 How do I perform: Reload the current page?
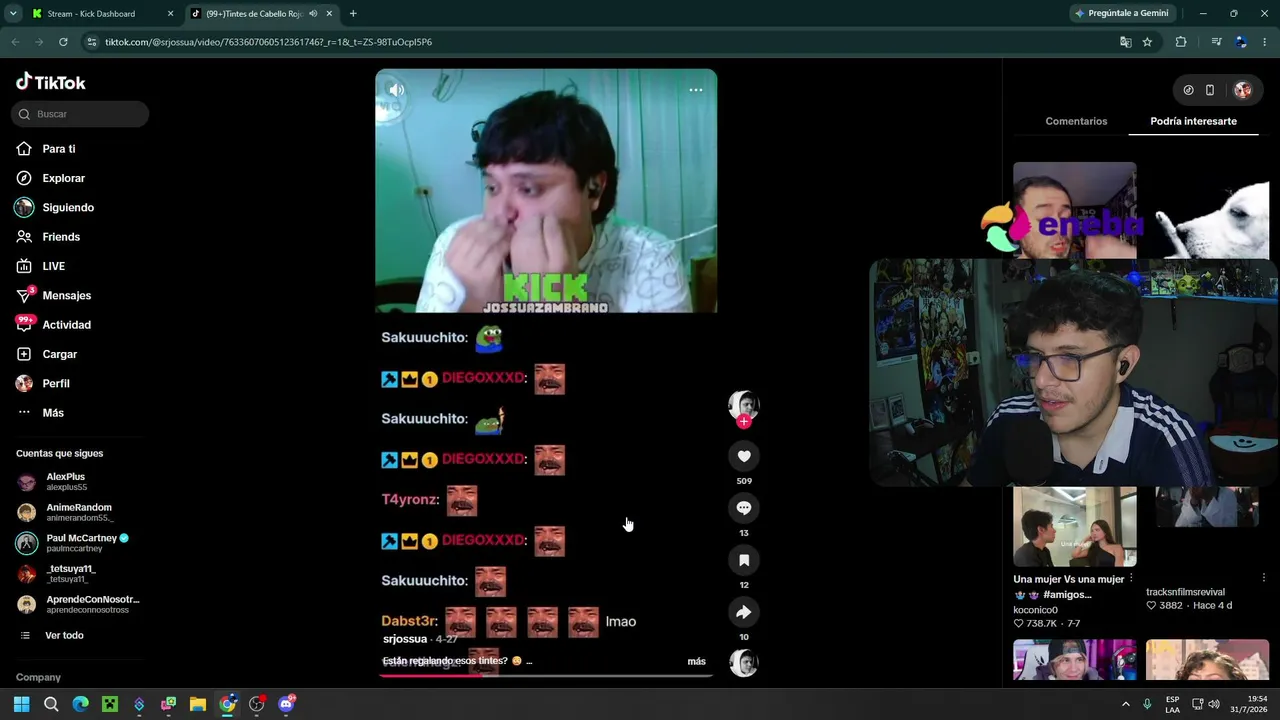coord(63,42)
